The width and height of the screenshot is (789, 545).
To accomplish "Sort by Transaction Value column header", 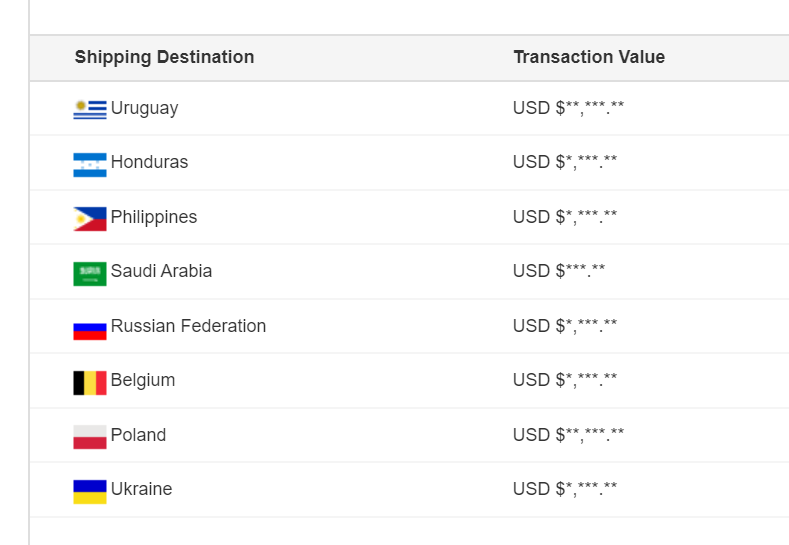I will pos(589,57).
